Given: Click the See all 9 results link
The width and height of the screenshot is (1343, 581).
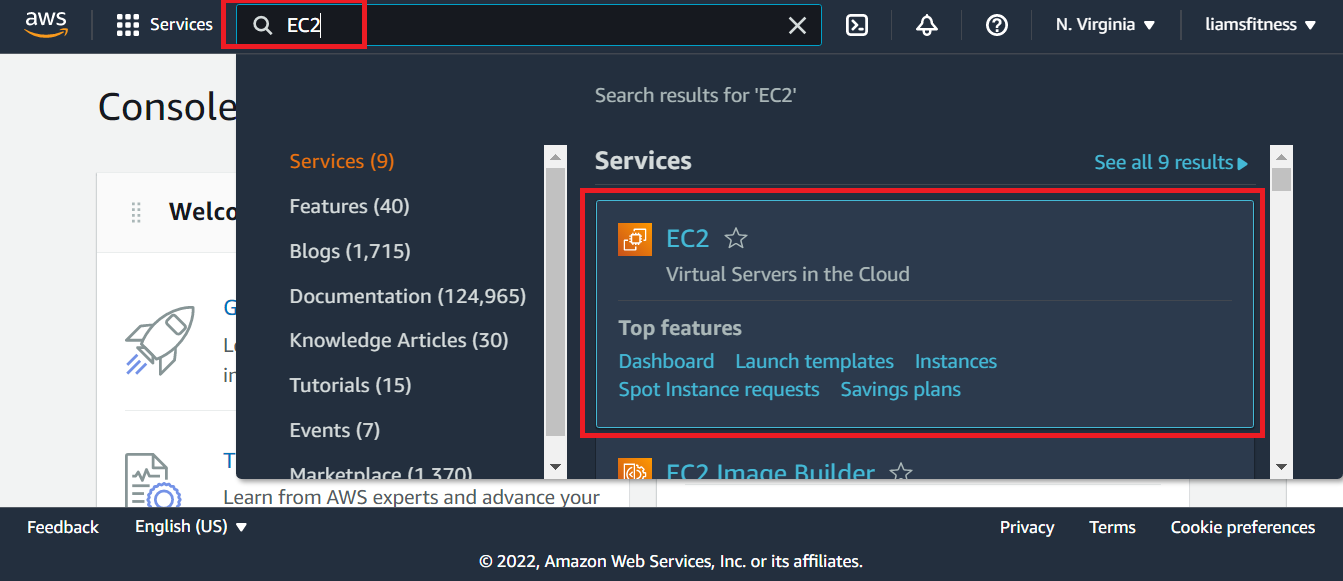Looking at the screenshot, I should tap(1170, 162).
